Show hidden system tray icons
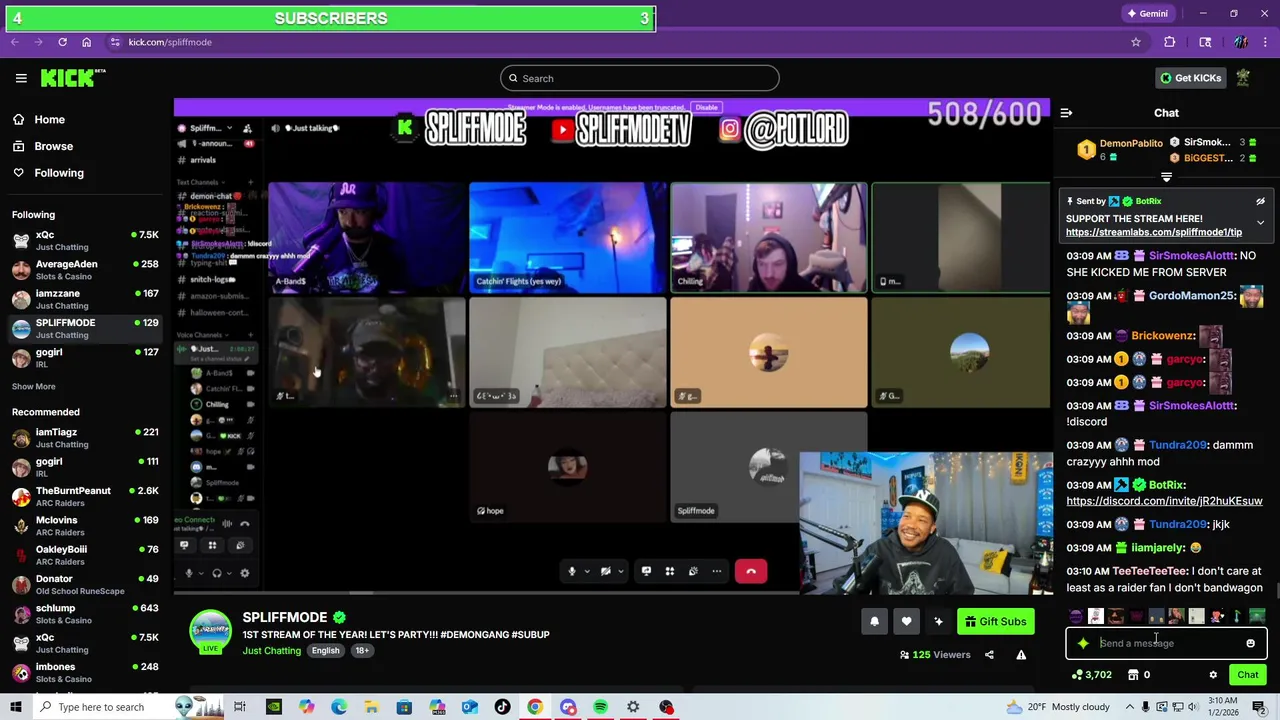The width and height of the screenshot is (1280, 720). (x=1129, y=707)
